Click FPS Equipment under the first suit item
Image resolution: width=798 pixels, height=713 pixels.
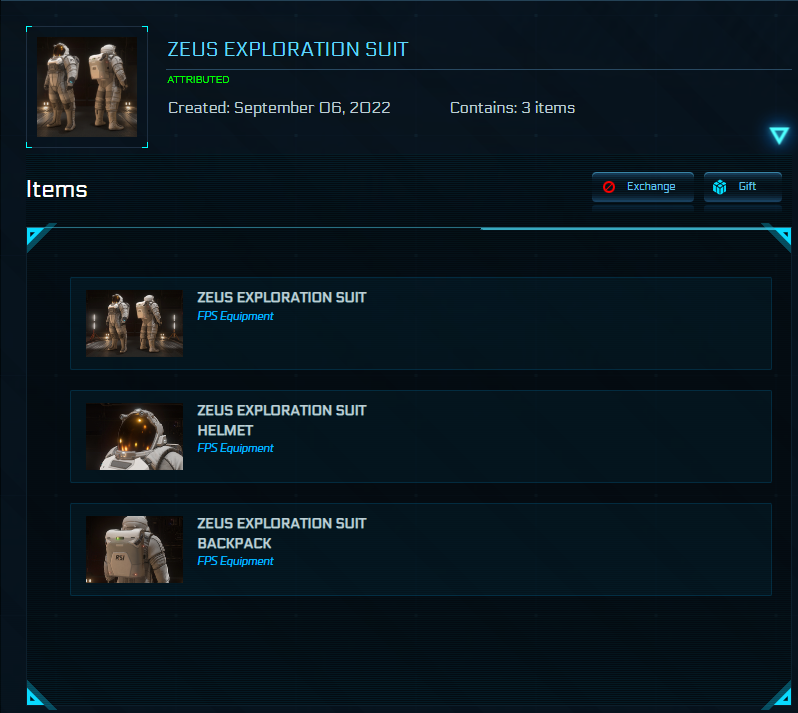tap(235, 316)
